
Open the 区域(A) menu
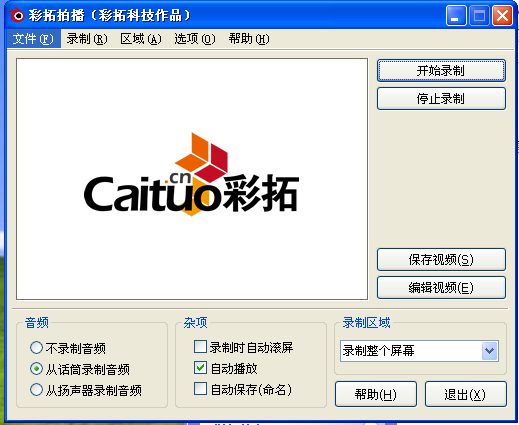(141, 39)
